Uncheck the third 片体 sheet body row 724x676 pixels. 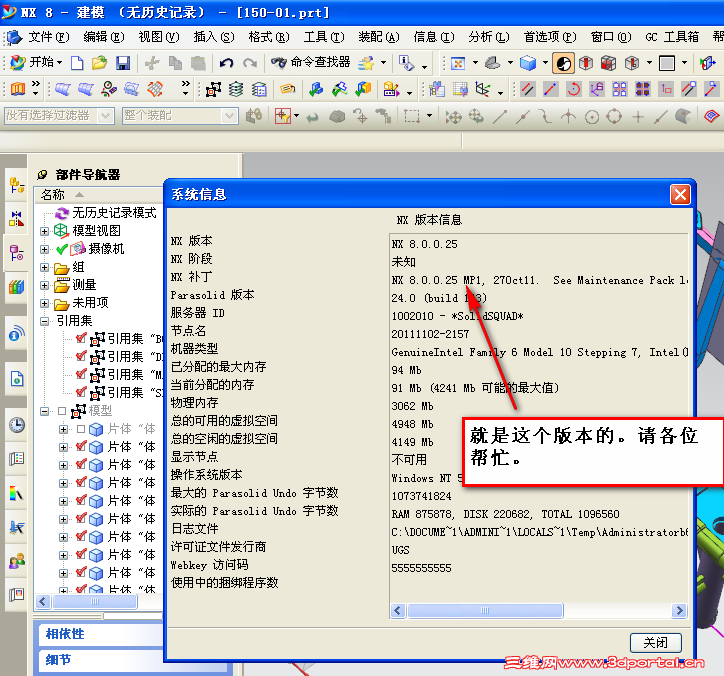pos(81,465)
